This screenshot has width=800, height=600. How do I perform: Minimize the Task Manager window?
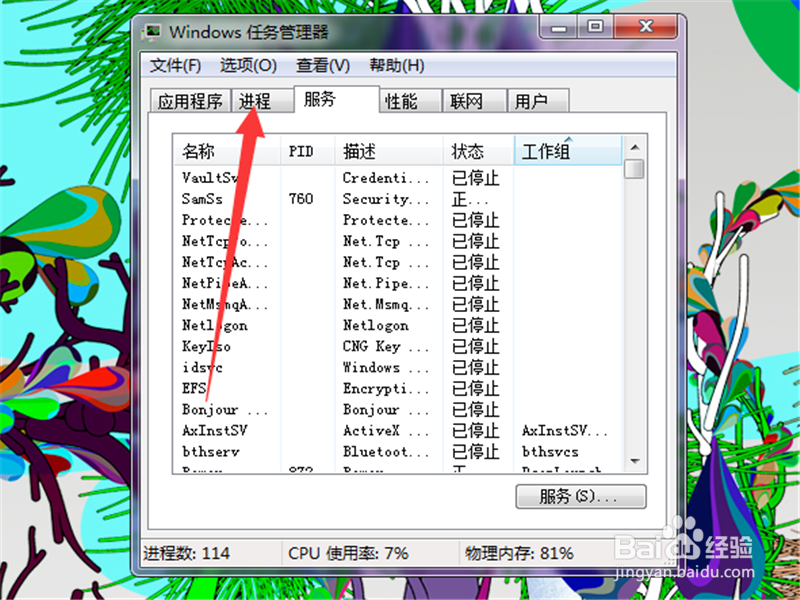[559, 28]
